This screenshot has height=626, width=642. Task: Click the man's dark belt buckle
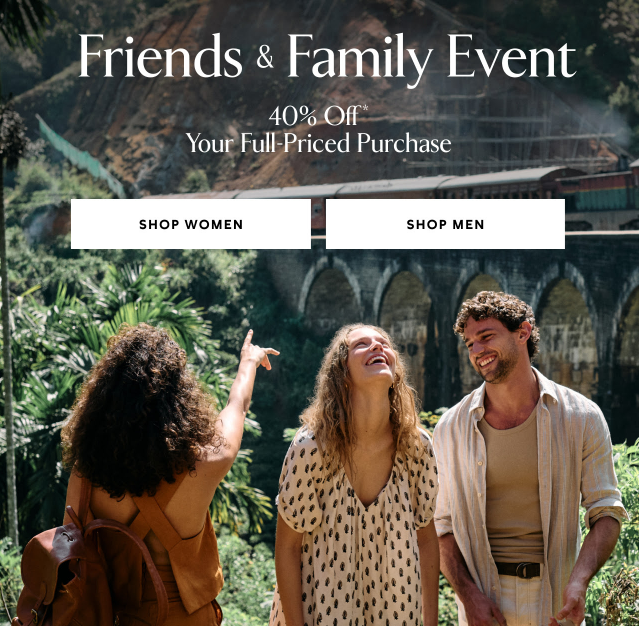point(524,570)
